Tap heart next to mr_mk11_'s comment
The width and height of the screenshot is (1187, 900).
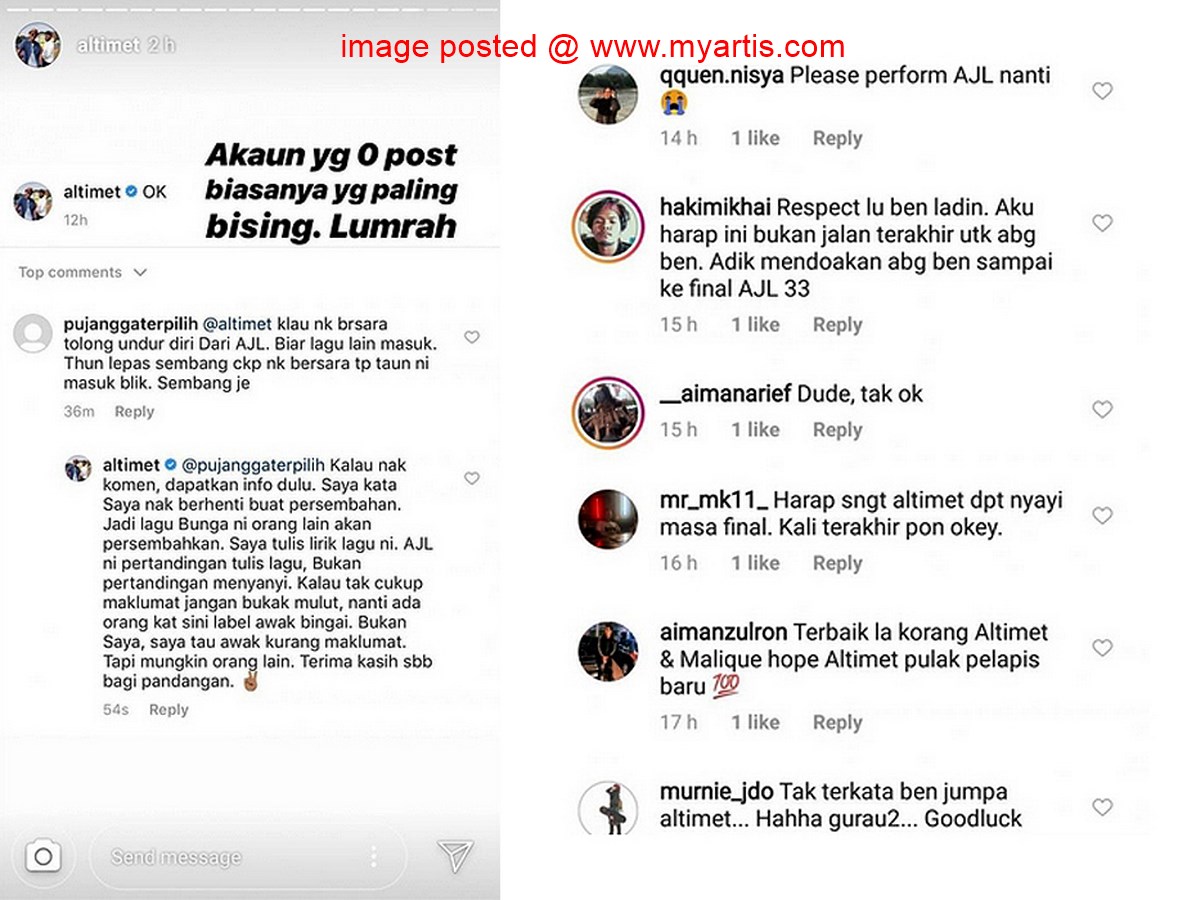pyautogui.click(x=1102, y=515)
